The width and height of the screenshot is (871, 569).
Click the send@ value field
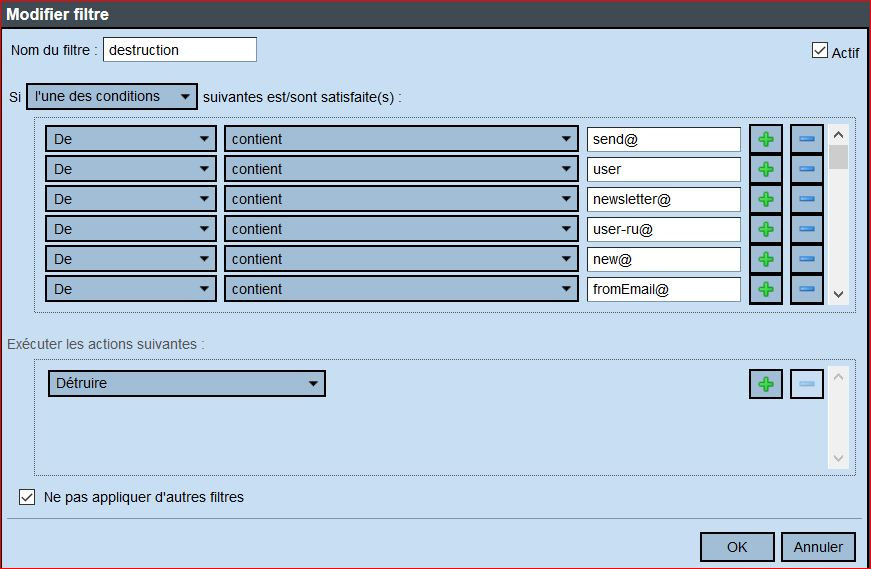pyautogui.click(x=664, y=139)
